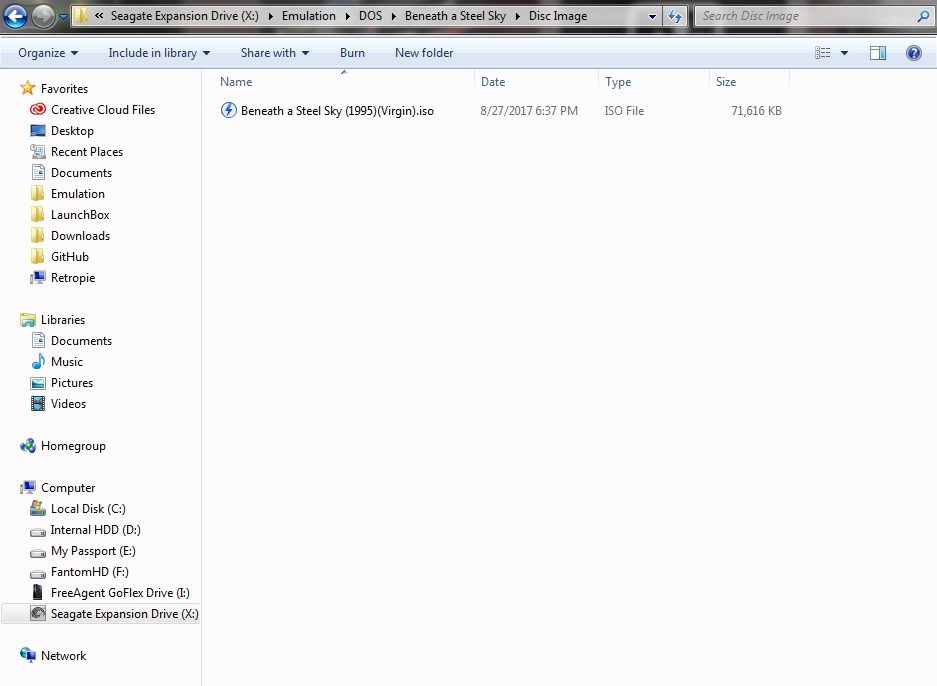Click the folder icon in address bar

tap(81, 16)
